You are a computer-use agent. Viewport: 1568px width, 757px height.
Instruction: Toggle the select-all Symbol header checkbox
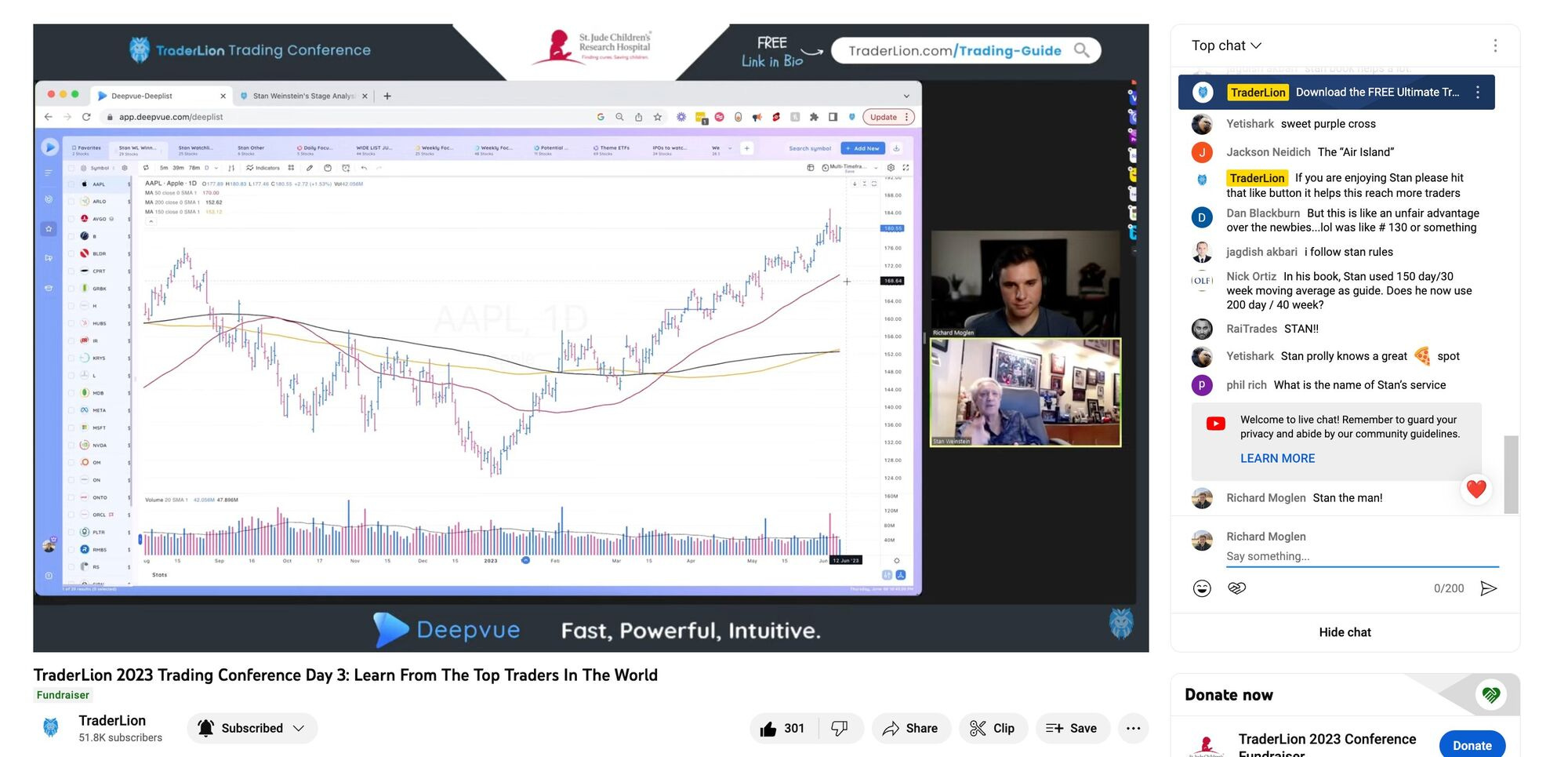71,168
